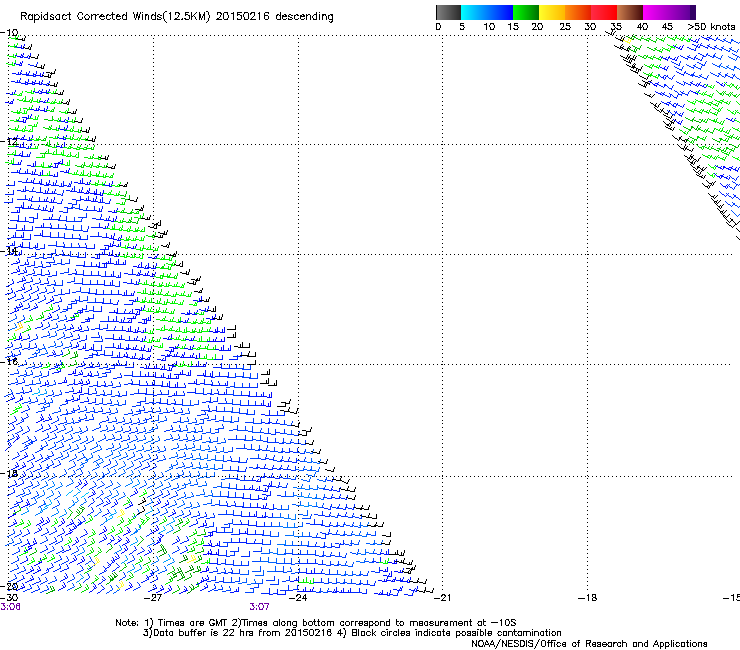740x650 pixels.
Task: Click the -16 latitude axis label
Action: (x=10, y=362)
